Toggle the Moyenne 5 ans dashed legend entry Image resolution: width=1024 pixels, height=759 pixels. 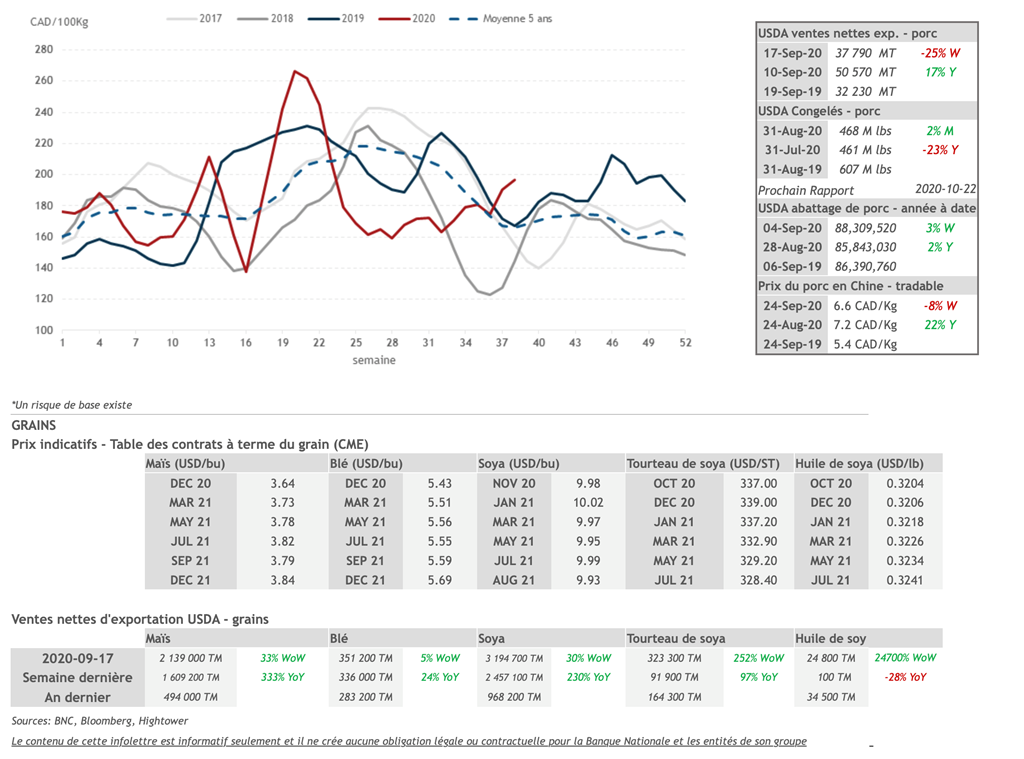507,18
